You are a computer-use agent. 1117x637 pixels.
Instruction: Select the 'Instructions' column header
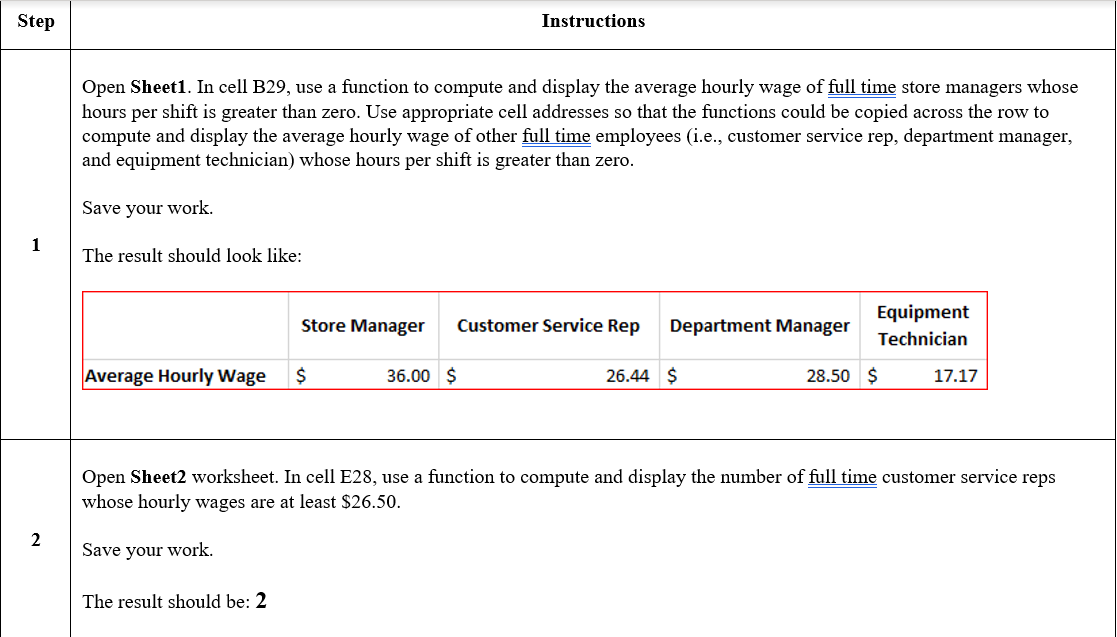(x=593, y=21)
